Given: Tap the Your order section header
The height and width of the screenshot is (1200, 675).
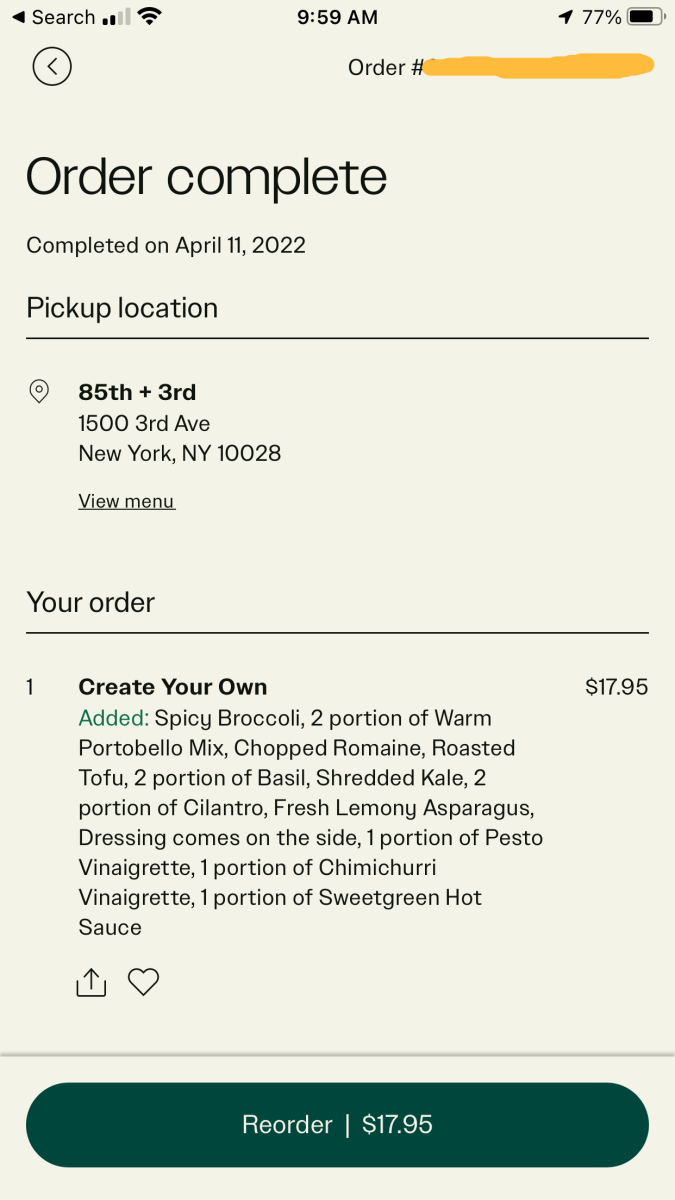Looking at the screenshot, I should pyautogui.click(x=91, y=602).
